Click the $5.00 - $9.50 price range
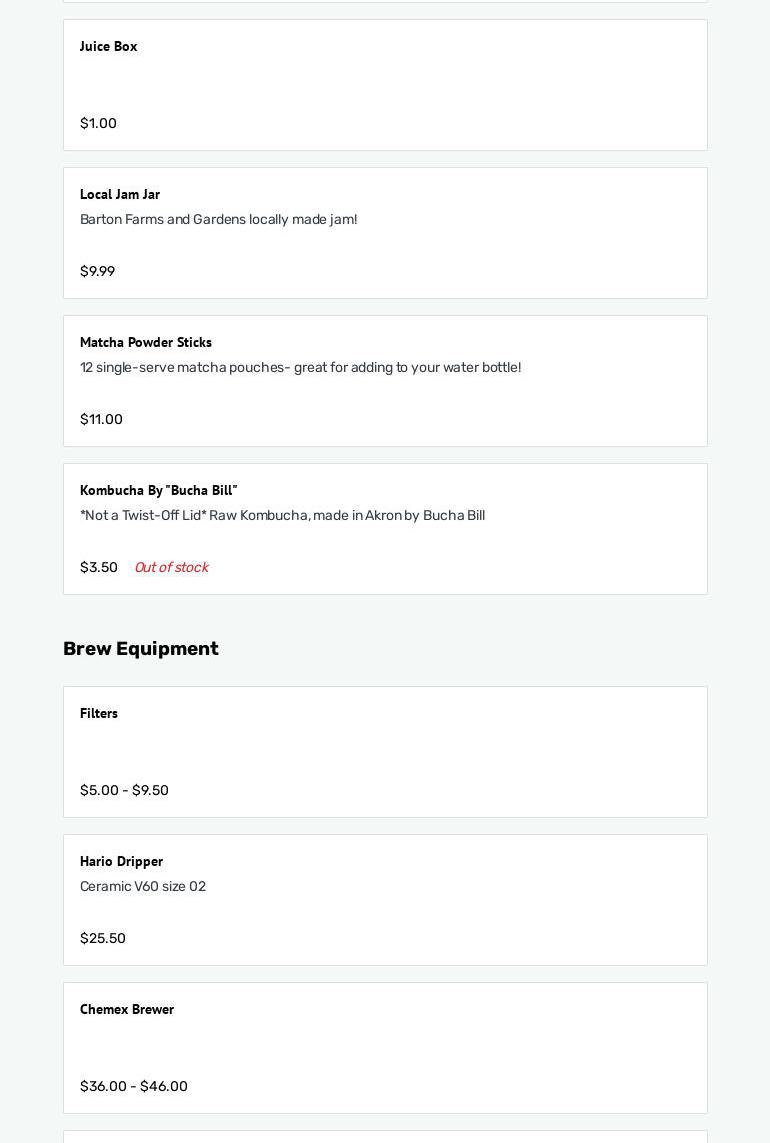770x1143 pixels. coord(124,790)
